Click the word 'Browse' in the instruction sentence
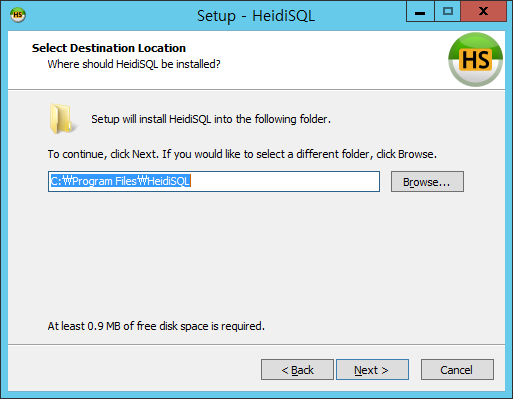Screen dimensions: 513x399 (416, 154)
